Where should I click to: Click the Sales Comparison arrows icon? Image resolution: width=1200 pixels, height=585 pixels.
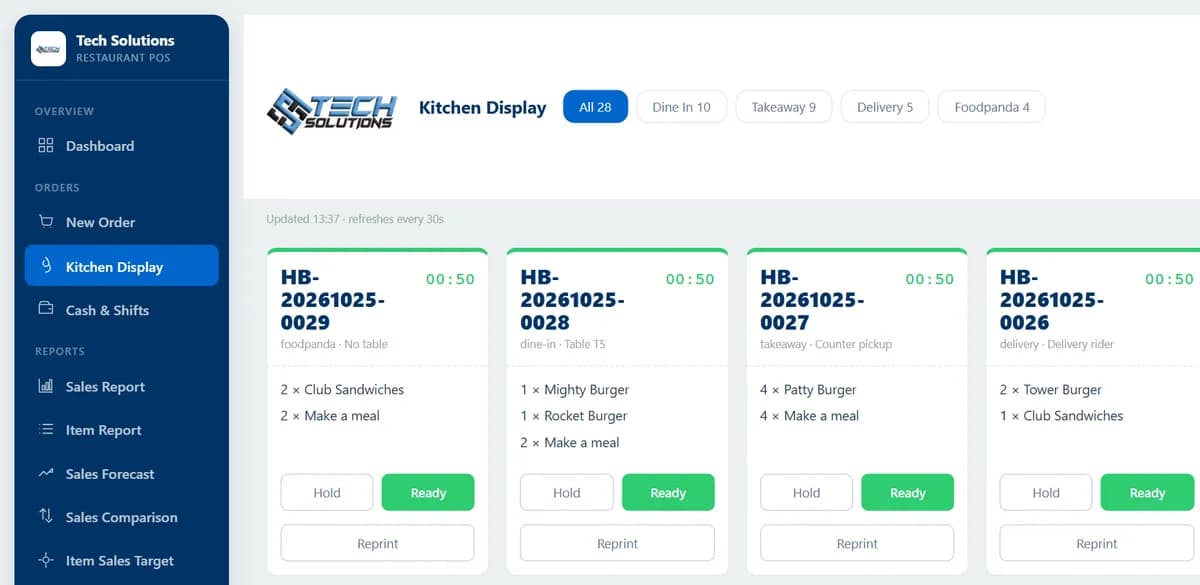[46, 516]
